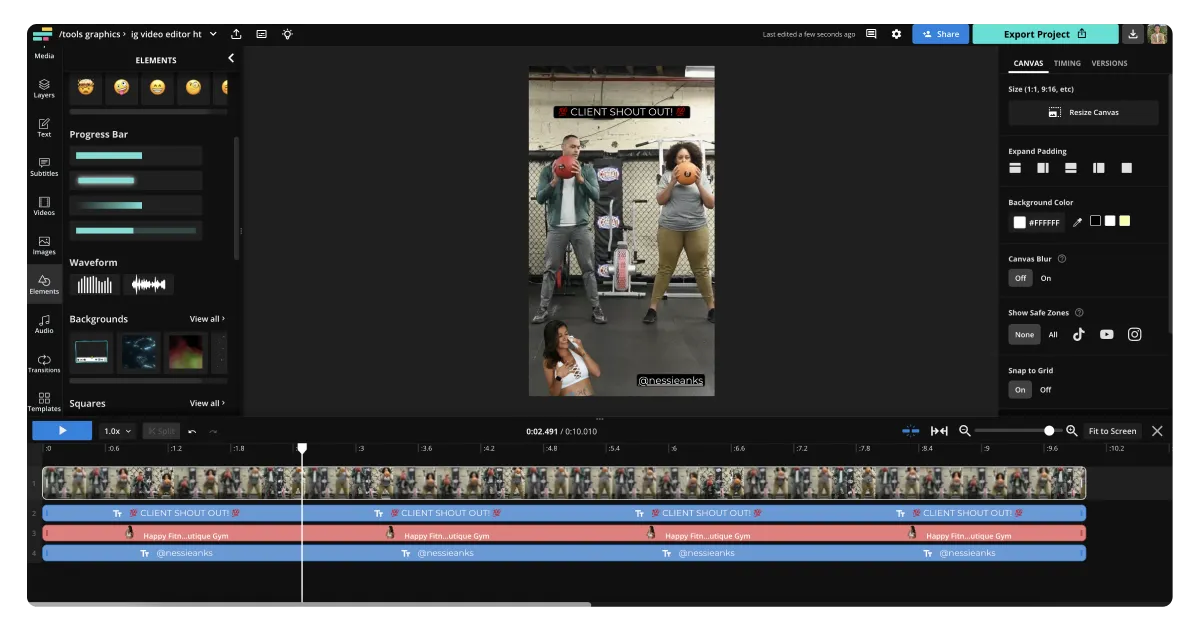Click the undo arrow in timeline toolbar
The image size is (1200, 630).
pyautogui.click(x=192, y=431)
